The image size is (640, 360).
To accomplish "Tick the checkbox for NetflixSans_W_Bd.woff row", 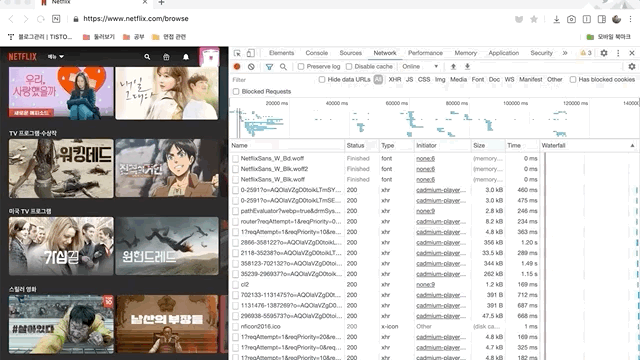I will pyautogui.click(x=236, y=158).
